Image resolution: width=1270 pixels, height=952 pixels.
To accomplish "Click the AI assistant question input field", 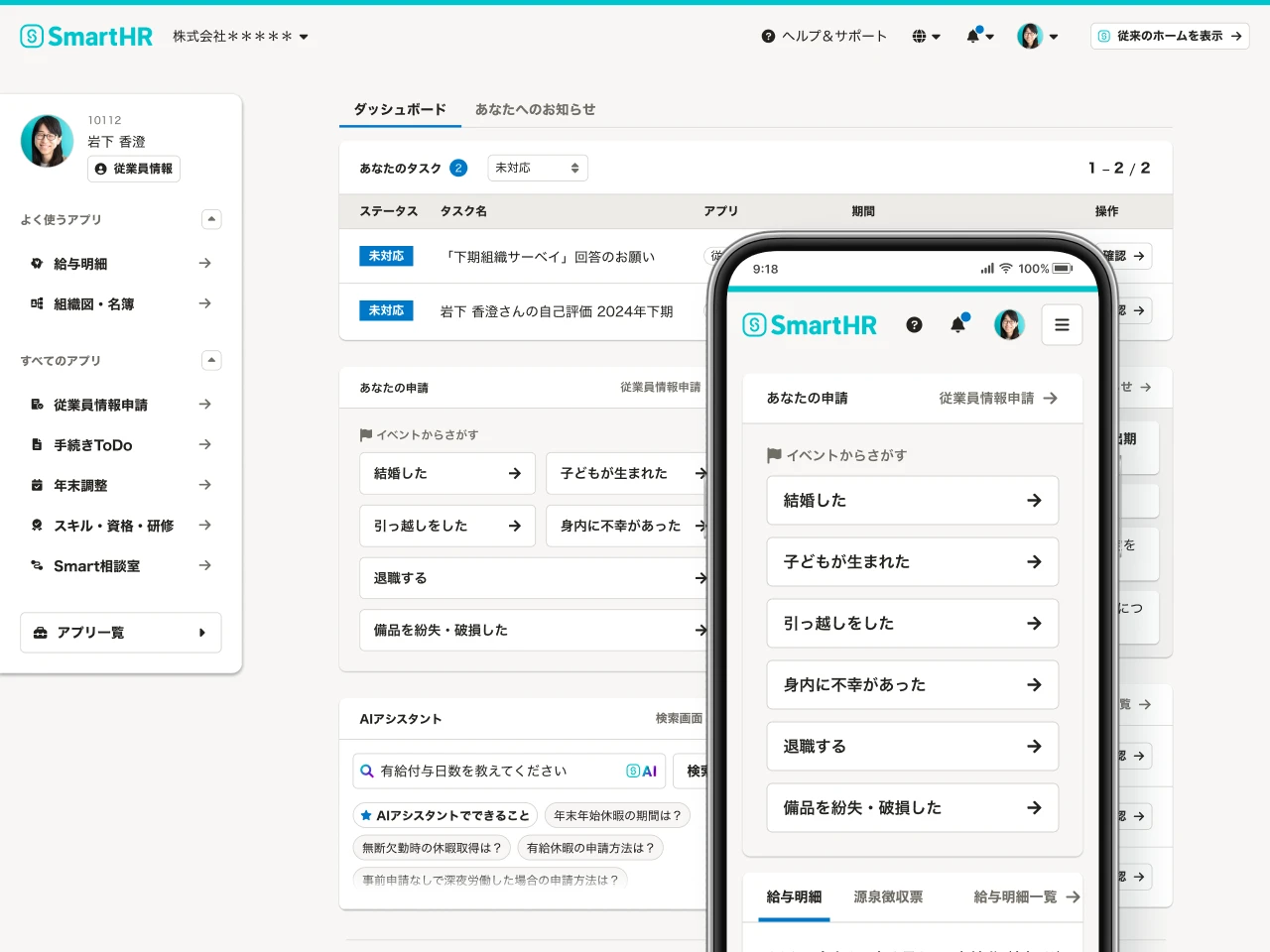I will pyautogui.click(x=509, y=771).
